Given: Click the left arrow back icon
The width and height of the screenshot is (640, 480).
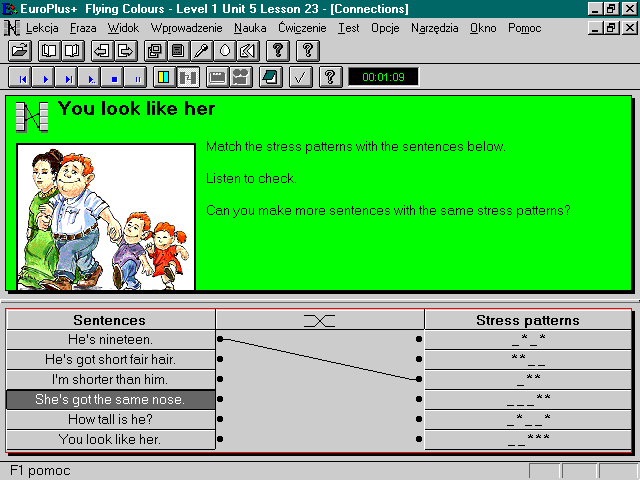Looking at the screenshot, I should 101,50.
